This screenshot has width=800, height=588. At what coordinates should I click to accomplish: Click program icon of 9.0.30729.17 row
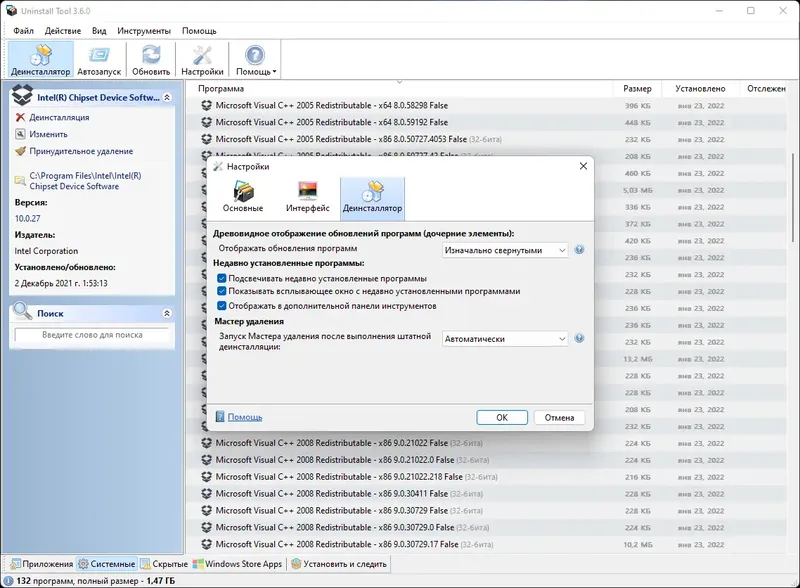(x=207, y=544)
